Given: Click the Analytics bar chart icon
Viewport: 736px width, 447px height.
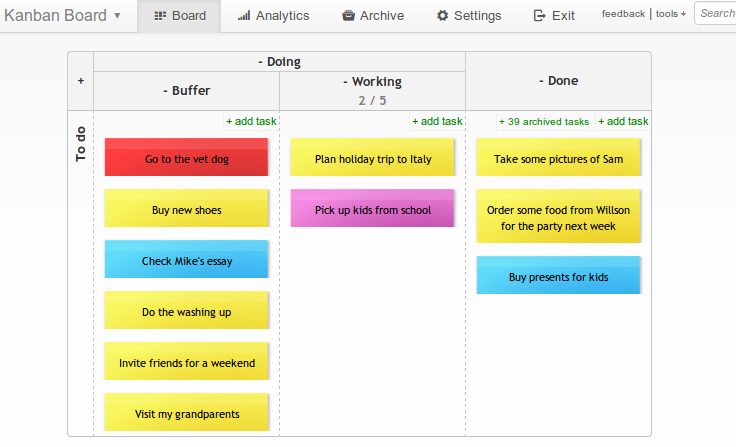Looking at the screenshot, I should (x=244, y=16).
